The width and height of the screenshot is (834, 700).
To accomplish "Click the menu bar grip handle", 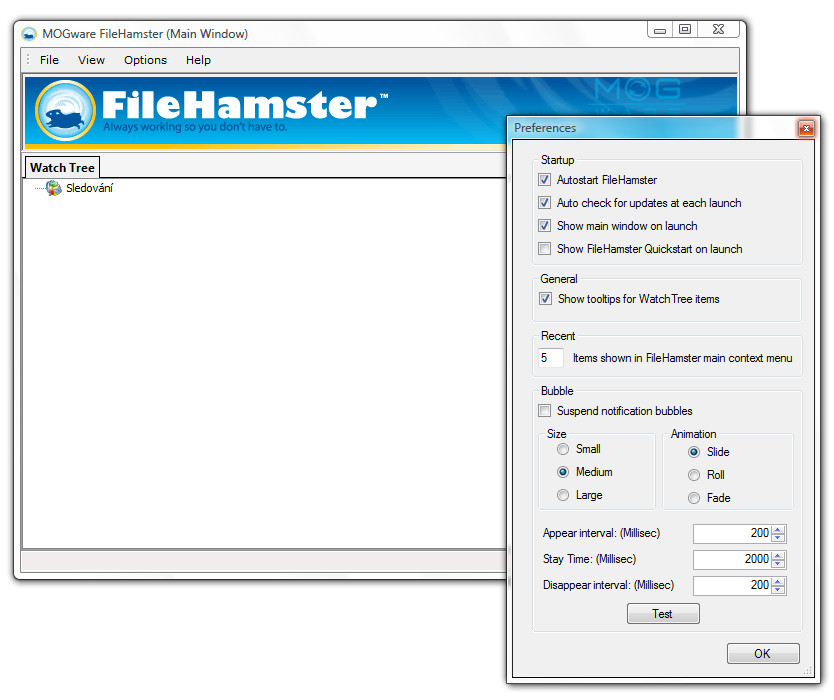I will [x=28, y=60].
